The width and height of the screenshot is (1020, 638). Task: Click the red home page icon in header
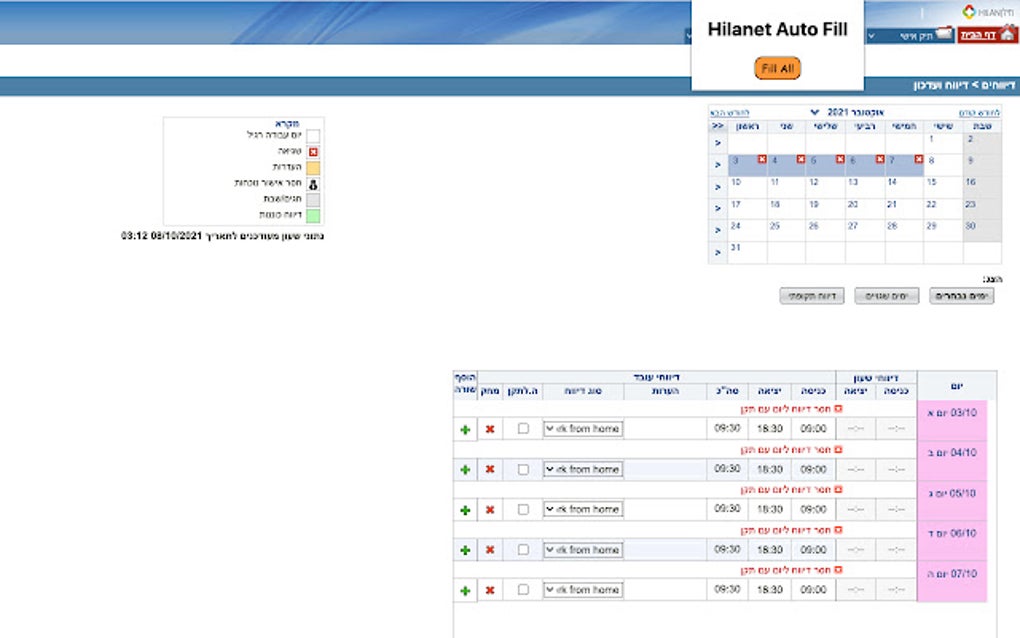click(1008, 34)
